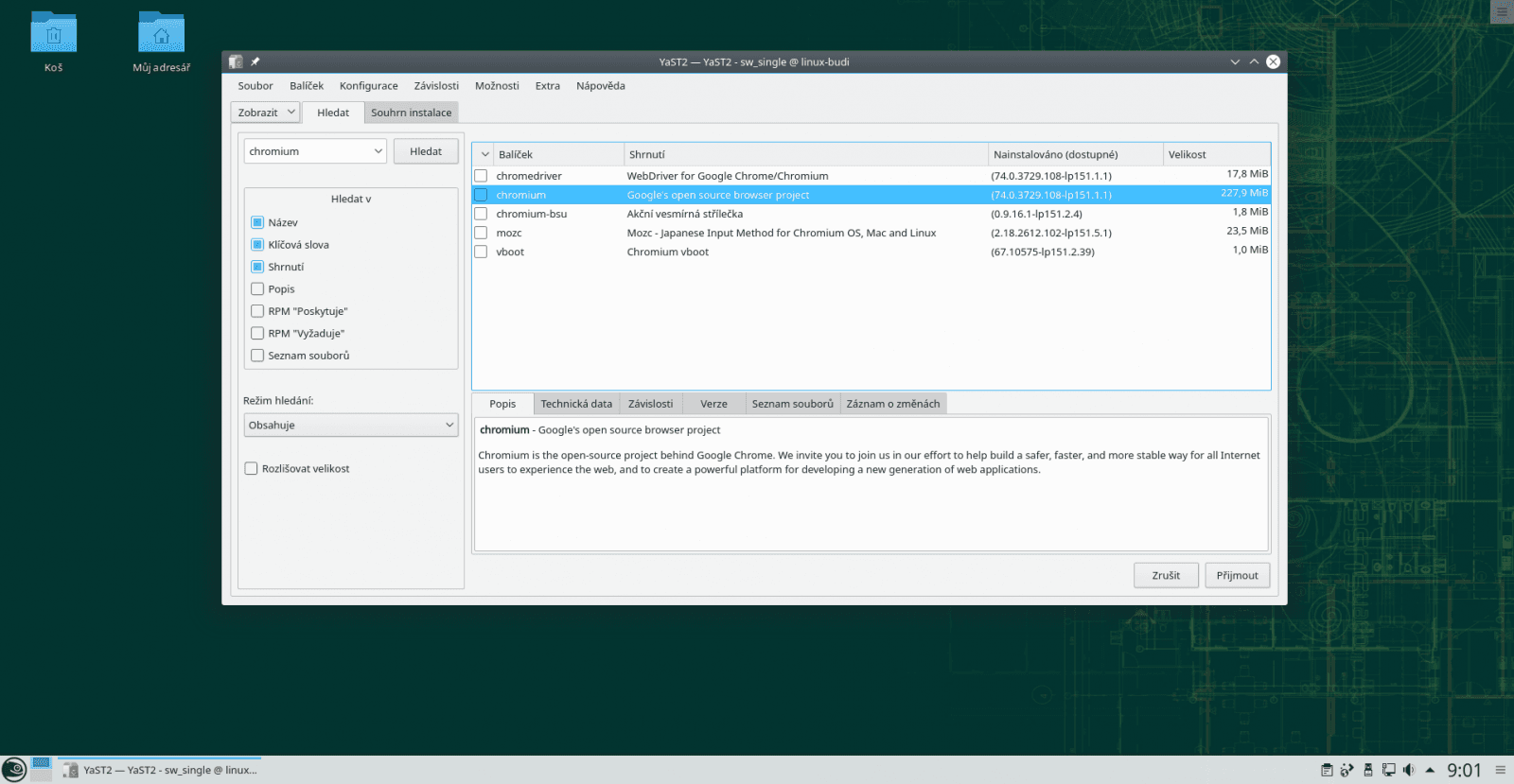
Task: Minimize the YaST2 window
Action: pos(1235,61)
